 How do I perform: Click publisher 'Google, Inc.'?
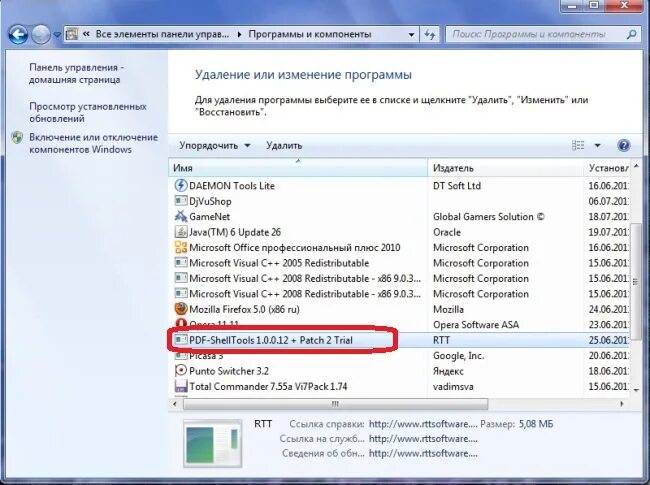(x=458, y=356)
